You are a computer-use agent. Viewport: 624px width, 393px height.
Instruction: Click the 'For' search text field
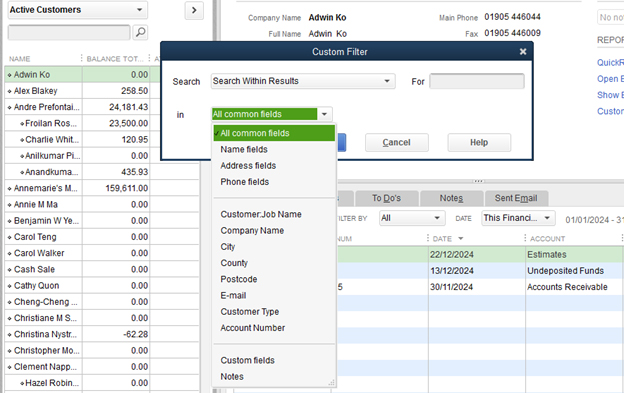477,82
